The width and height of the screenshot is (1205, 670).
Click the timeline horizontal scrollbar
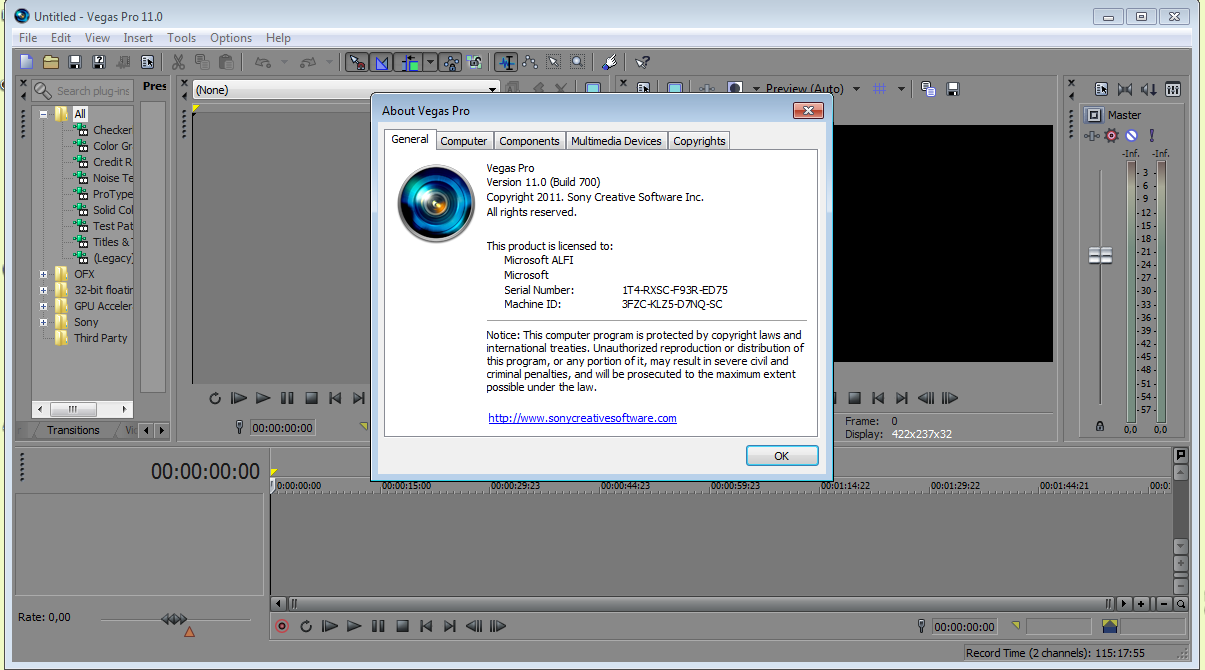pos(700,604)
